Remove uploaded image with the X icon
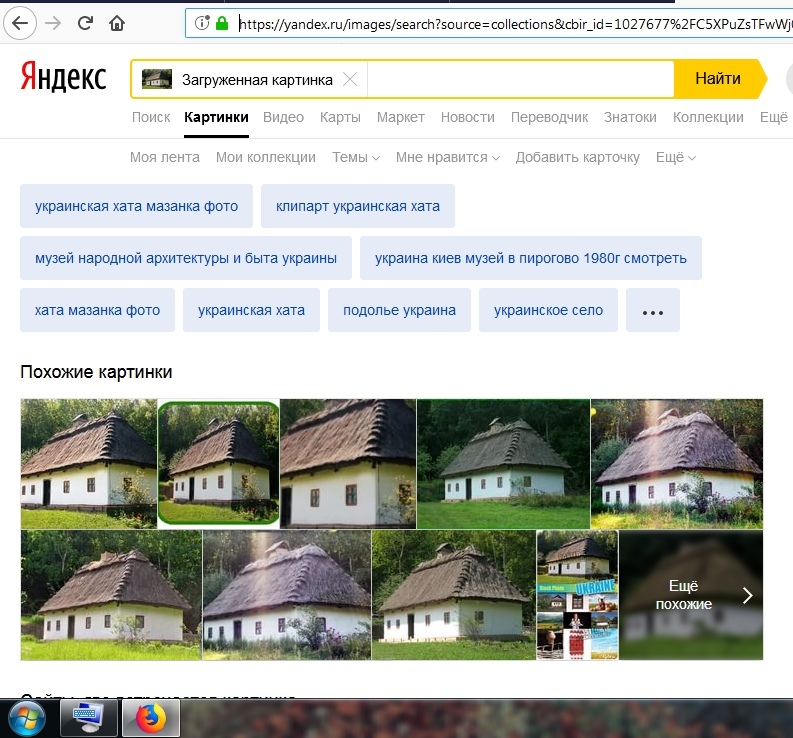Screen dimensions: 793x738 (349, 79)
